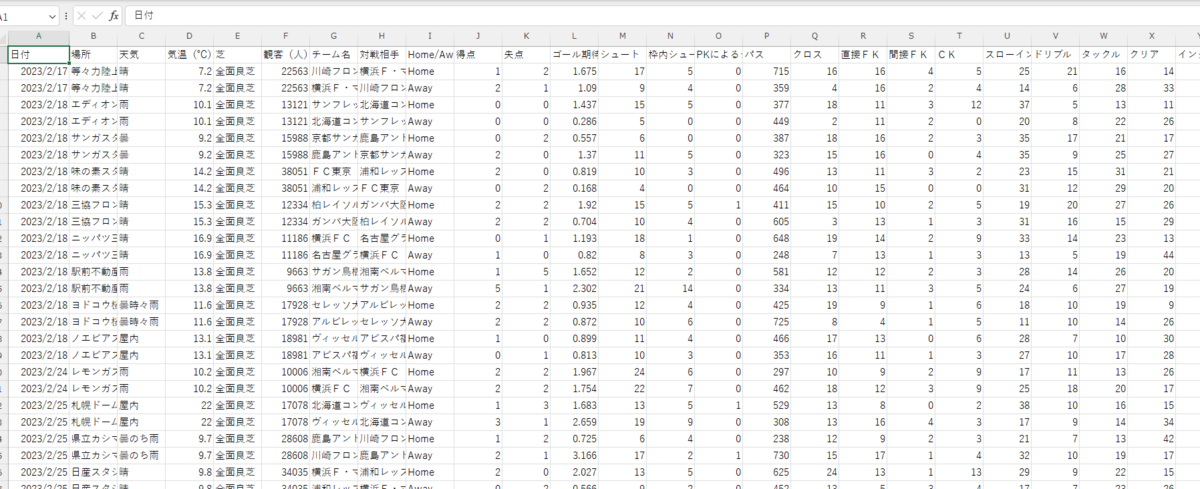Viewport: 1200px width, 489px height.
Task: Click the formula bar containing 日付
Action: point(660,17)
